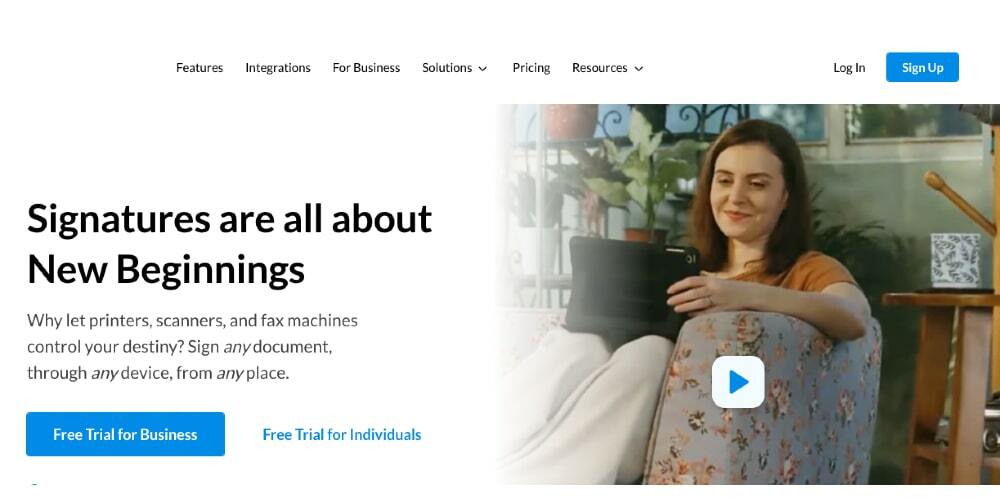Open the Integrations nav link
Screen dimensions: 1000x500
pyautogui.click(x=278, y=68)
